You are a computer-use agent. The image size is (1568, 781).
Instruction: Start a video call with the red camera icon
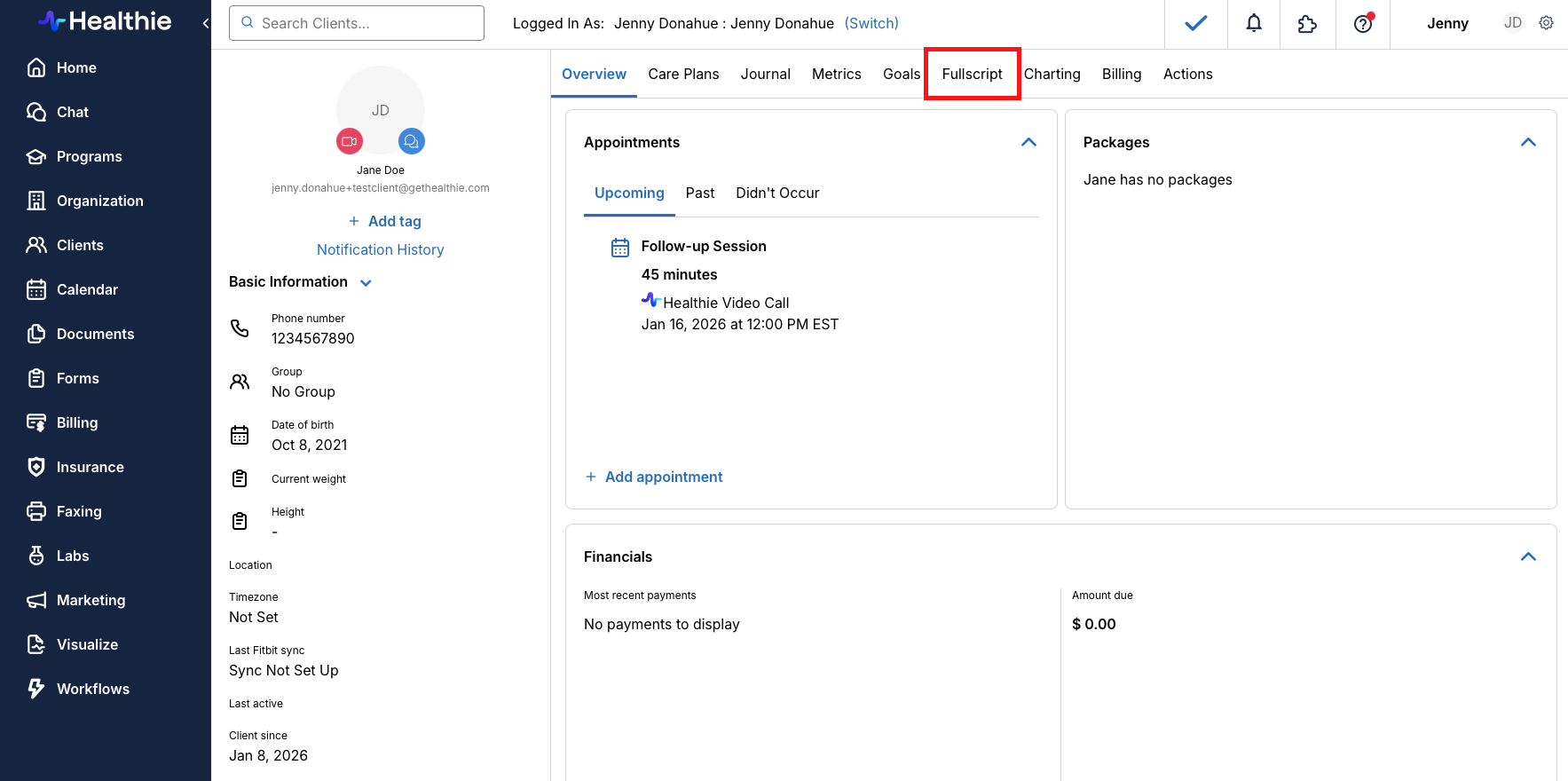point(350,141)
